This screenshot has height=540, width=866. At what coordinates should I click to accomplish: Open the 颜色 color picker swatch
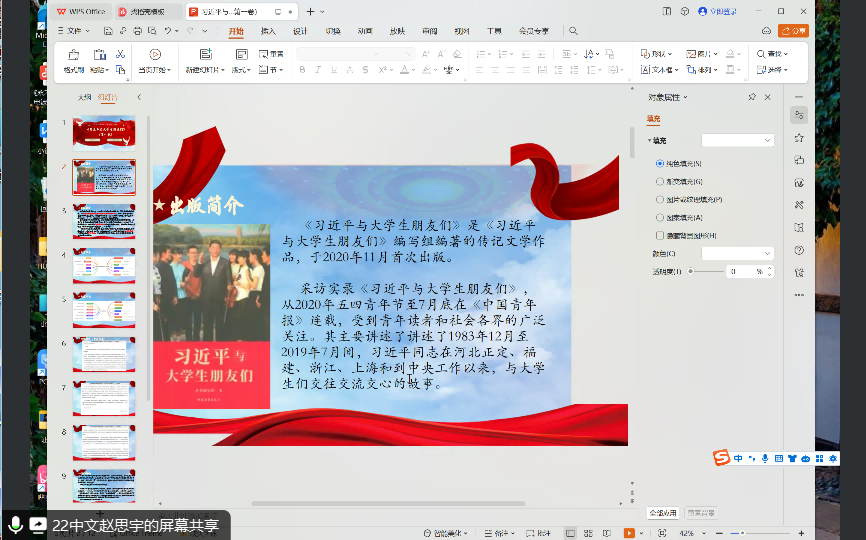(737, 254)
